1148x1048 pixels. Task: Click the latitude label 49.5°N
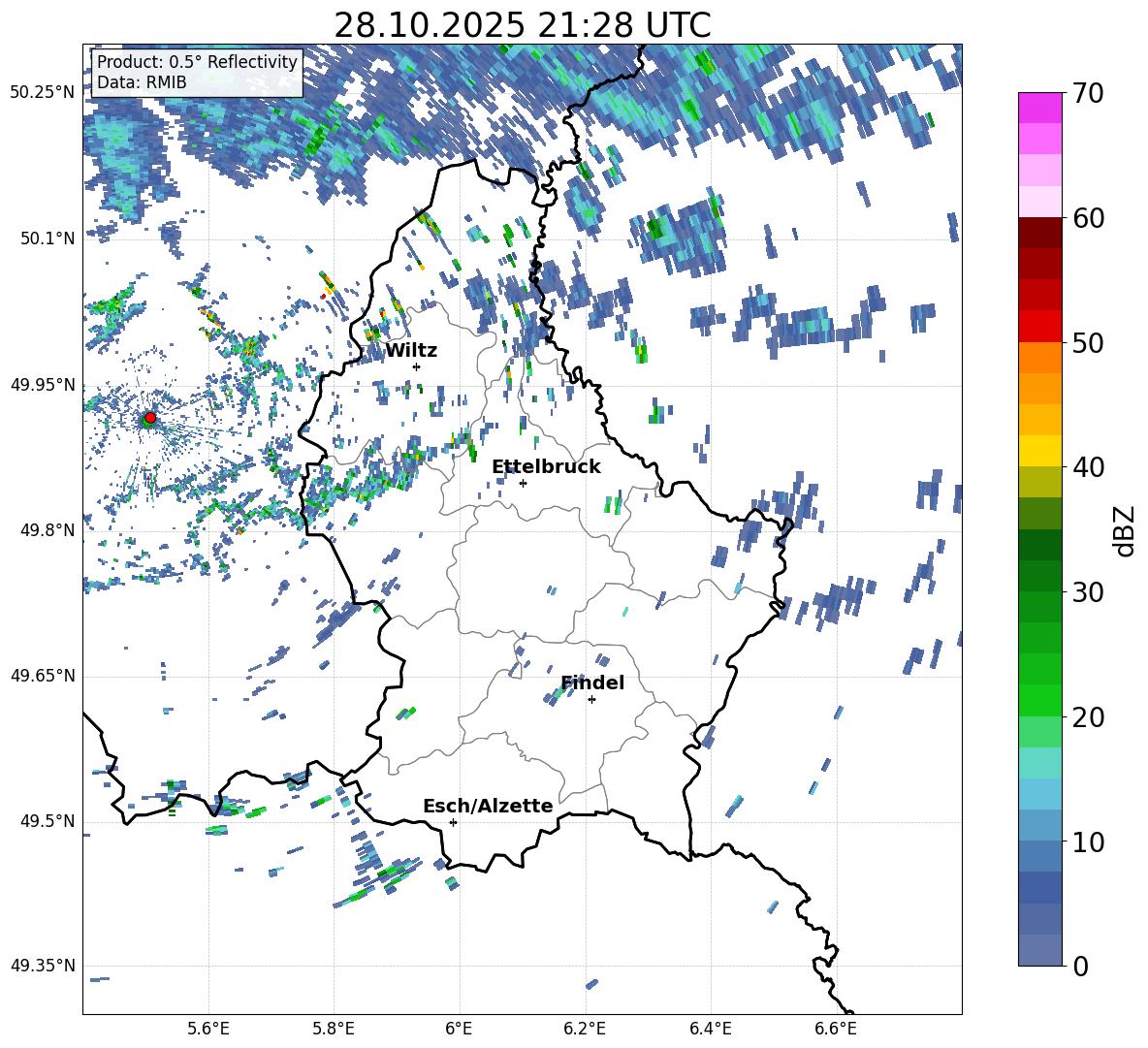(48, 821)
